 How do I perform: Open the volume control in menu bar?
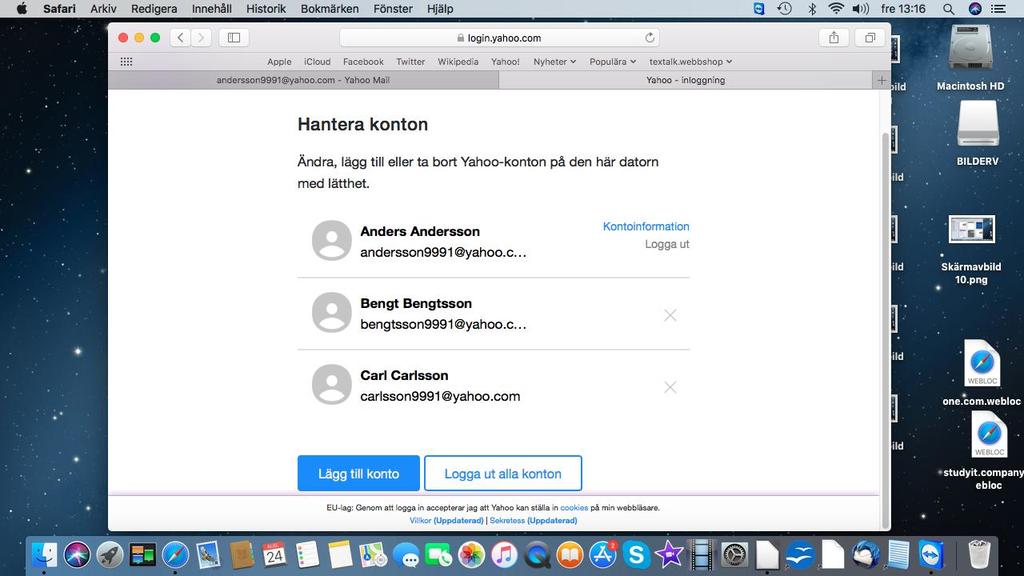tap(861, 8)
